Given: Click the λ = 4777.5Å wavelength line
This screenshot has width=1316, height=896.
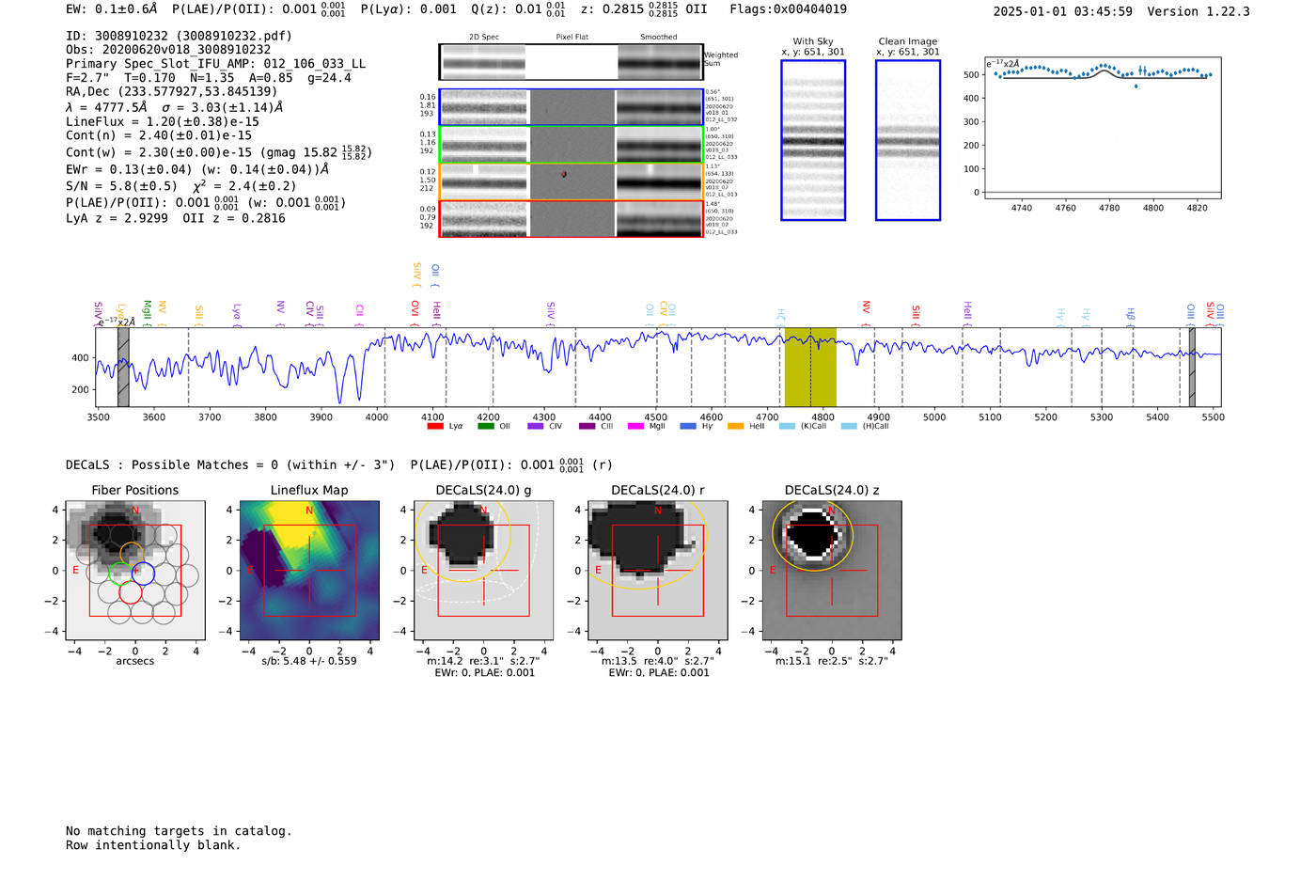Looking at the screenshot, I should coord(175,107).
